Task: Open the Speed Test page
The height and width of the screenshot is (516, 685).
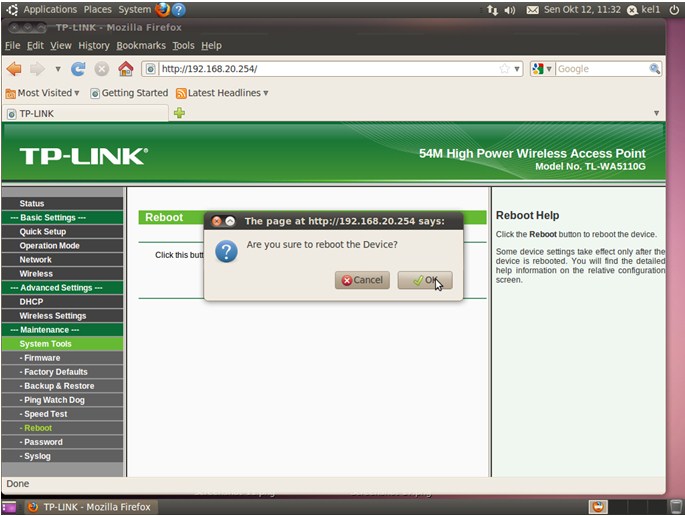Action: pos(62,414)
